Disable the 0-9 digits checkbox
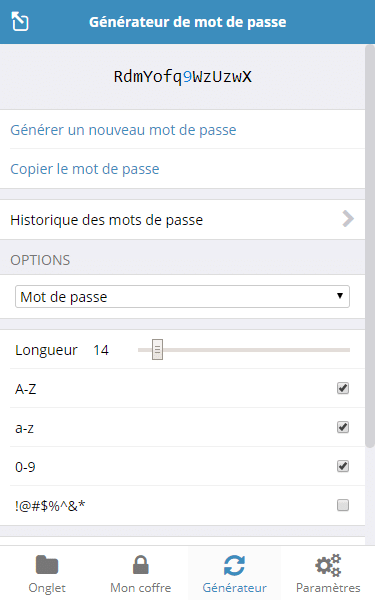The image size is (375, 600). pos(343,466)
